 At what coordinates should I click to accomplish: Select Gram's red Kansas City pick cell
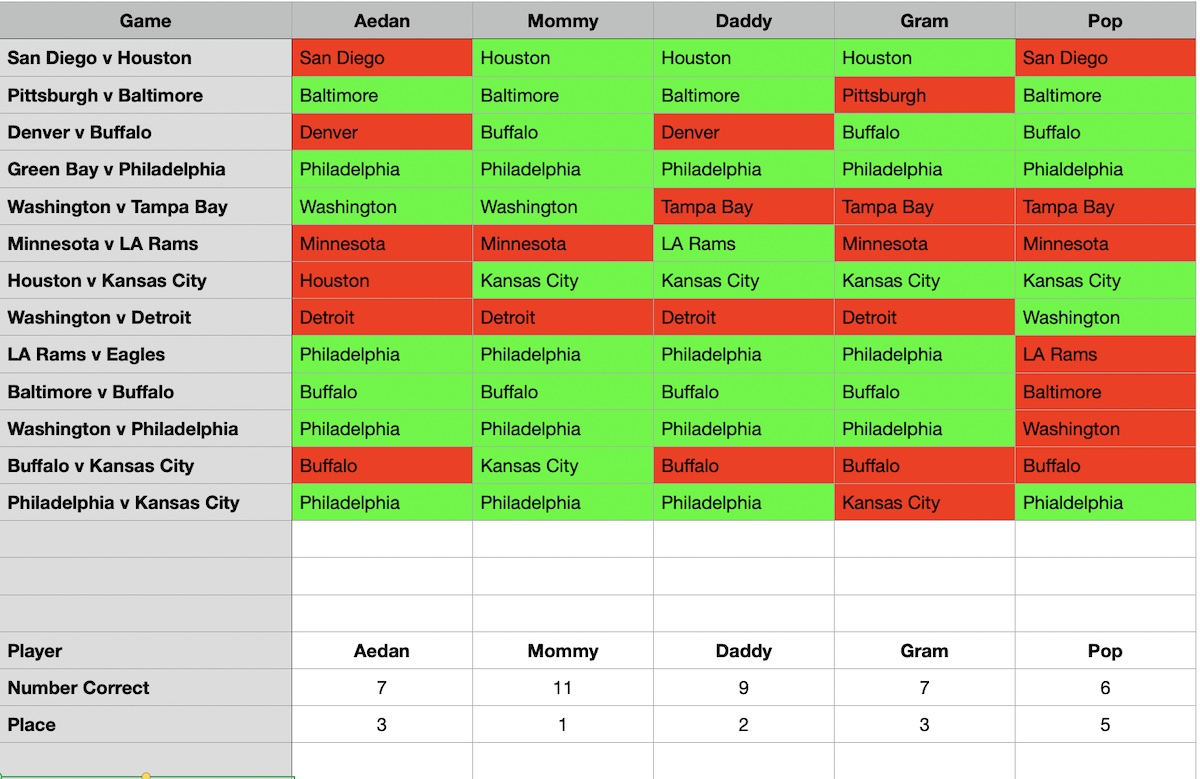point(924,503)
